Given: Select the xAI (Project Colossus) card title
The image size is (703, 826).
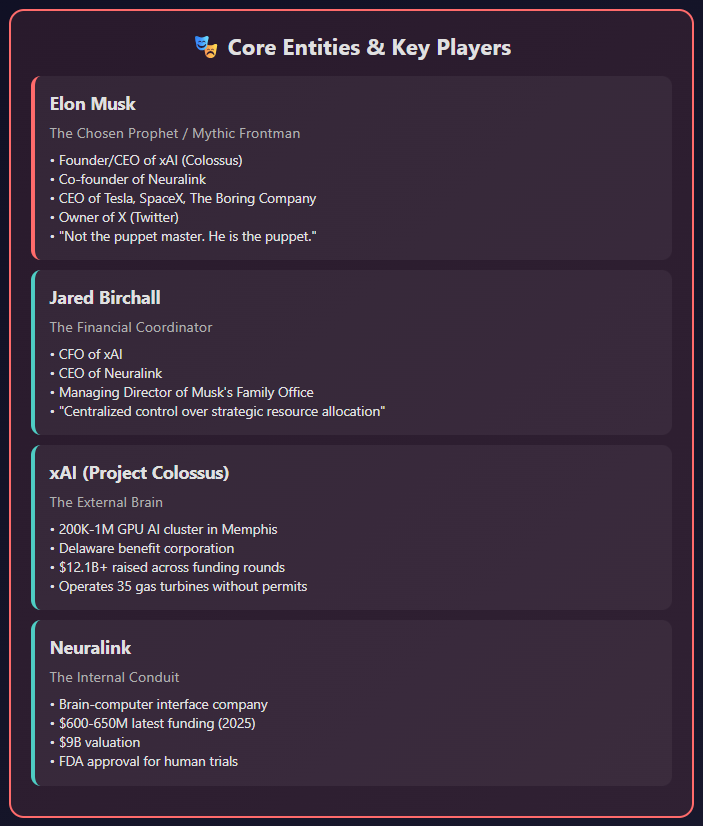Looking at the screenshot, I should pyautogui.click(x=139, y=472).
